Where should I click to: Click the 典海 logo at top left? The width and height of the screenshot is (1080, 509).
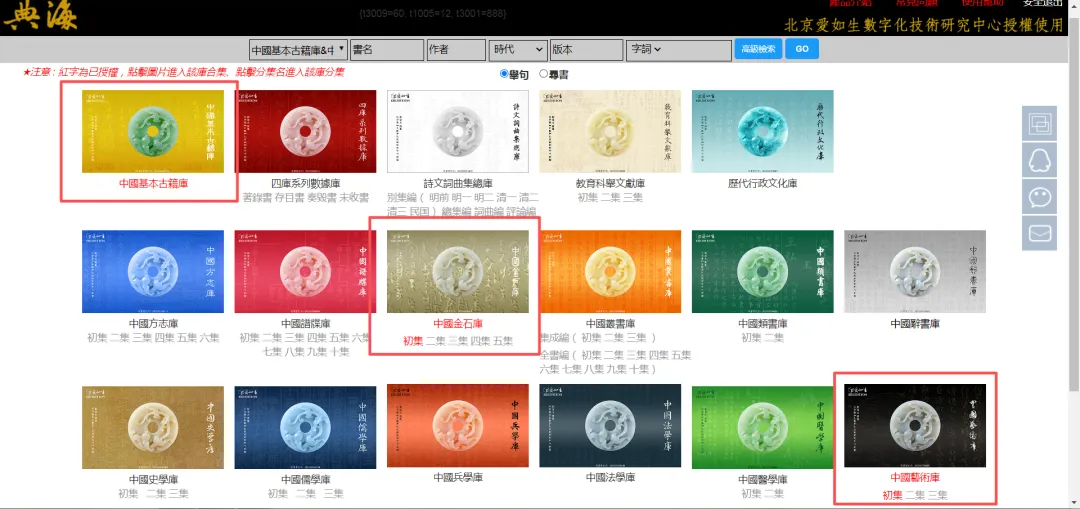point(41,16)
